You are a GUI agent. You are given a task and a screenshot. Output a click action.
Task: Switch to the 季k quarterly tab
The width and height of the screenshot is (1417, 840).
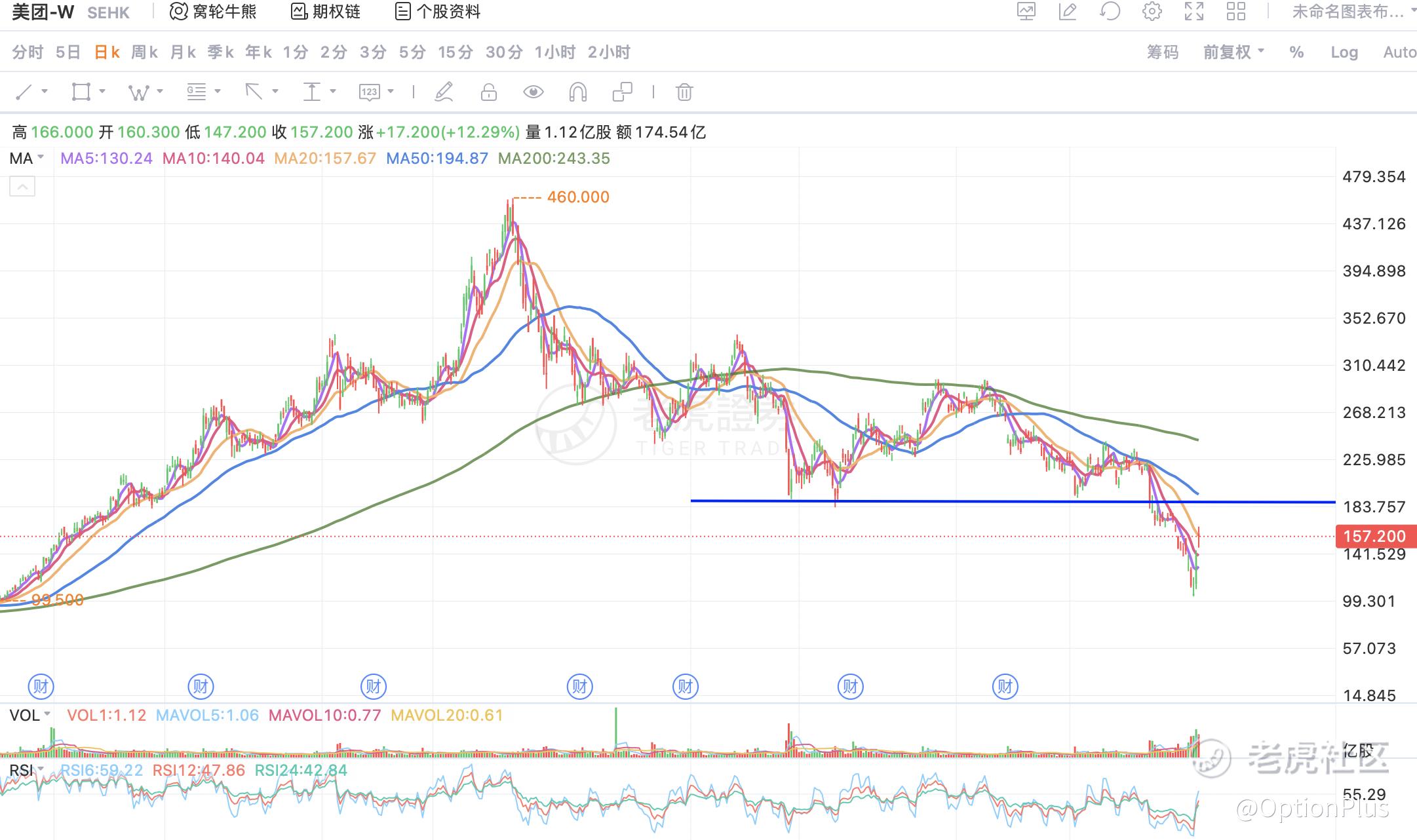pyautogui.click(x=221, y=52)
